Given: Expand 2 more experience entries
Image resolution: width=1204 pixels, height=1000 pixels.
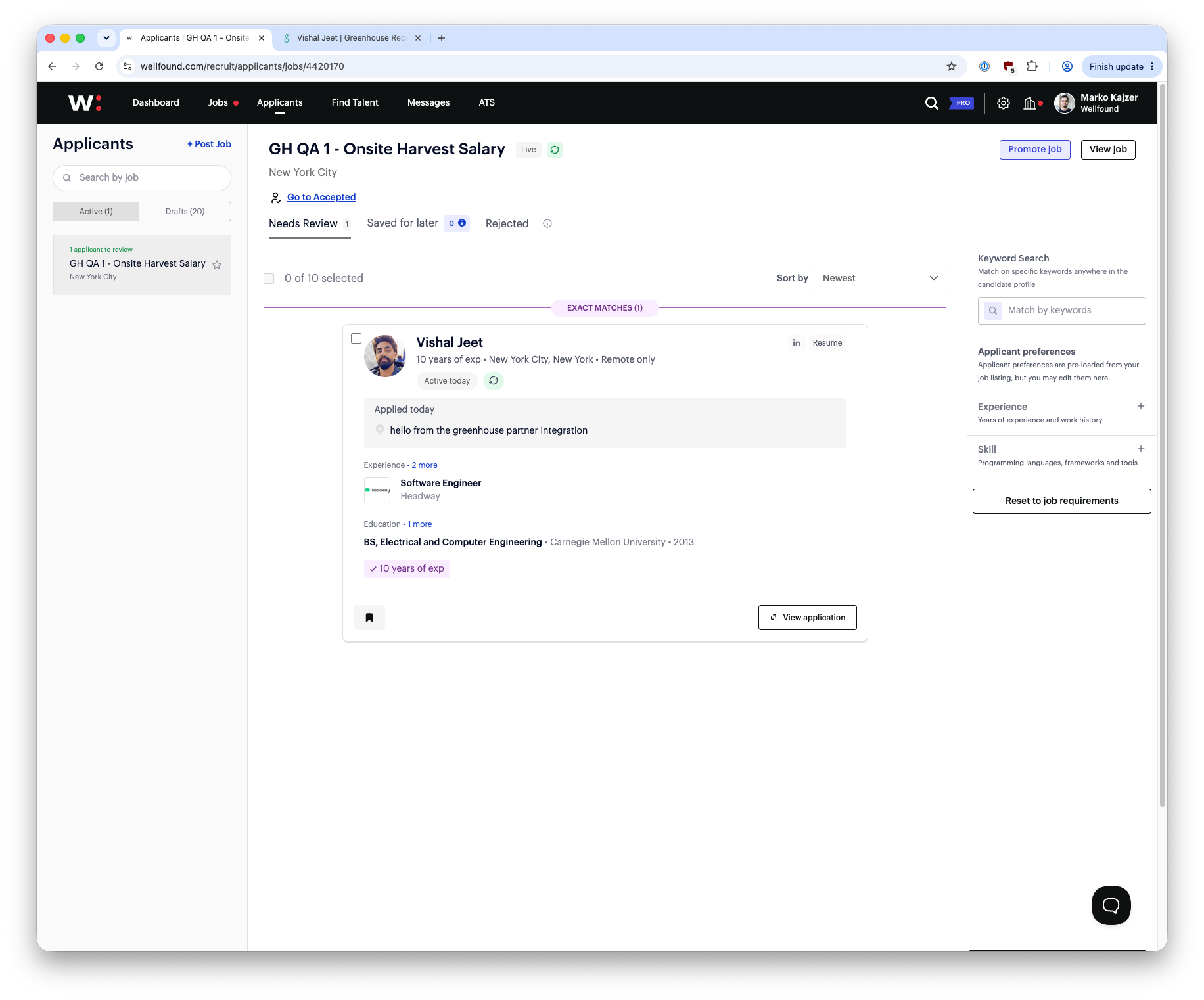Looking at the screenshot, I should [425, 465].
